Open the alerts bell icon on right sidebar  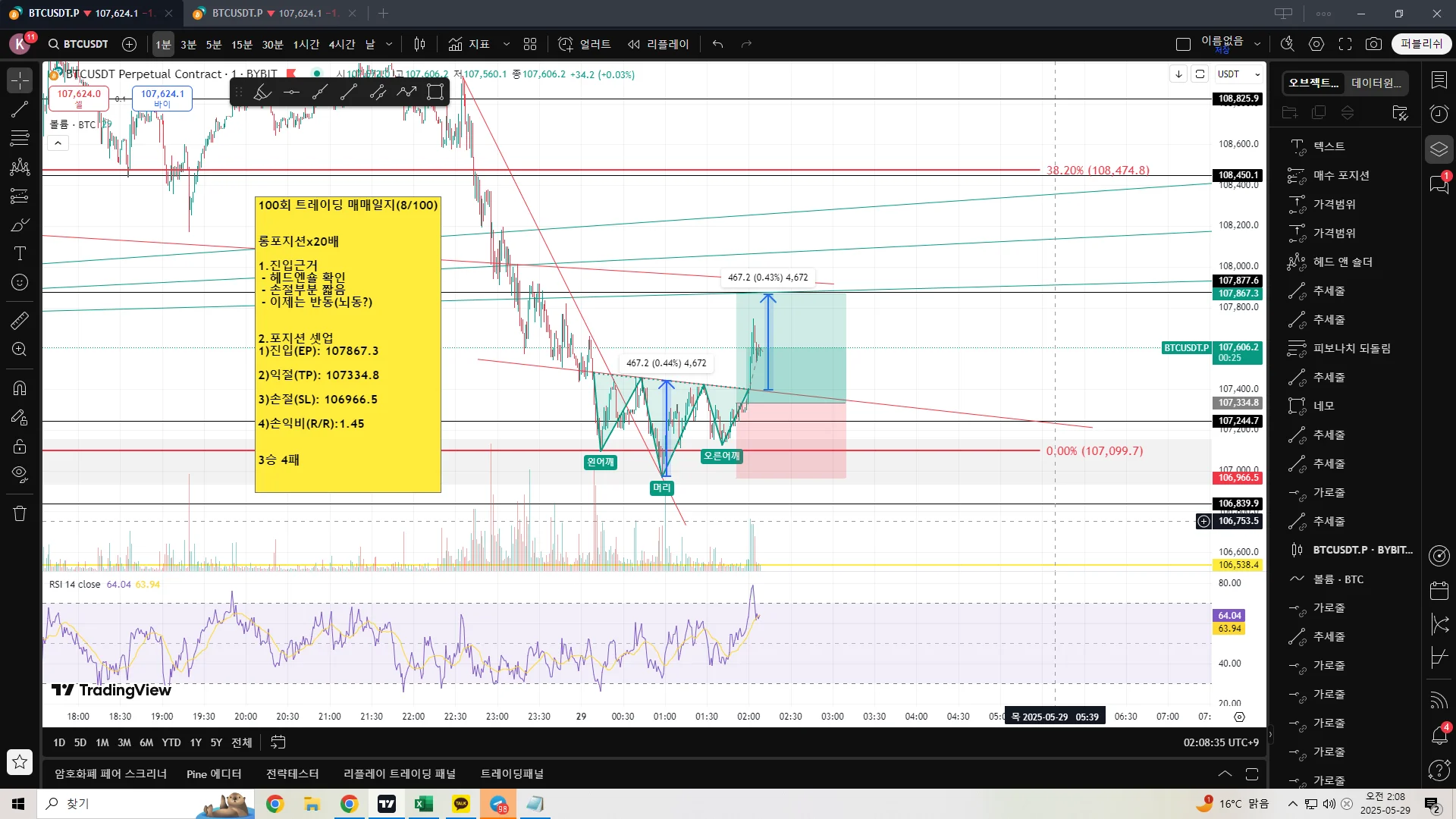[1439, 734]
